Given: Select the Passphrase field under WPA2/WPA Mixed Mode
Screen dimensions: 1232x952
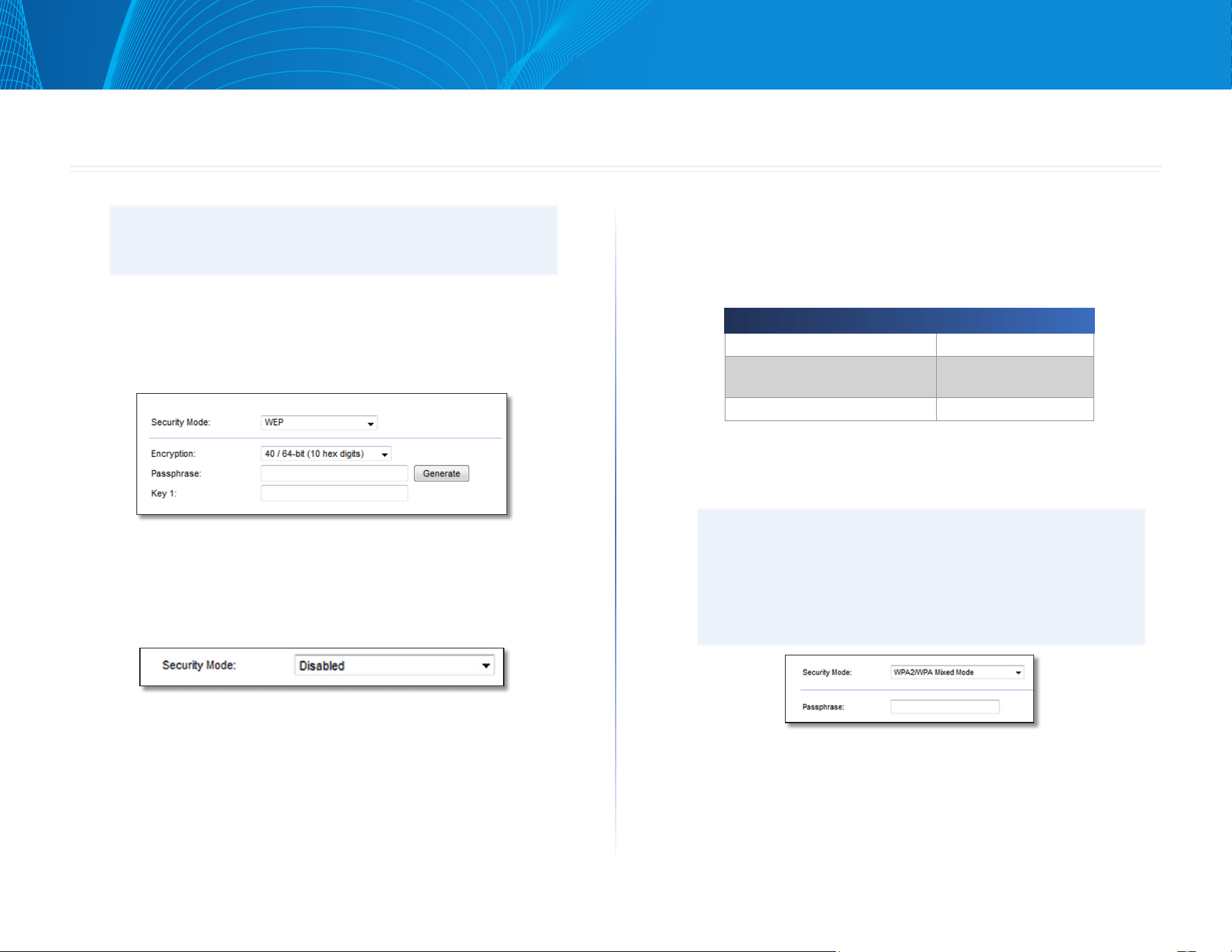Looking at the screenshot, I should pyautogui.click(x=945, y=706).
